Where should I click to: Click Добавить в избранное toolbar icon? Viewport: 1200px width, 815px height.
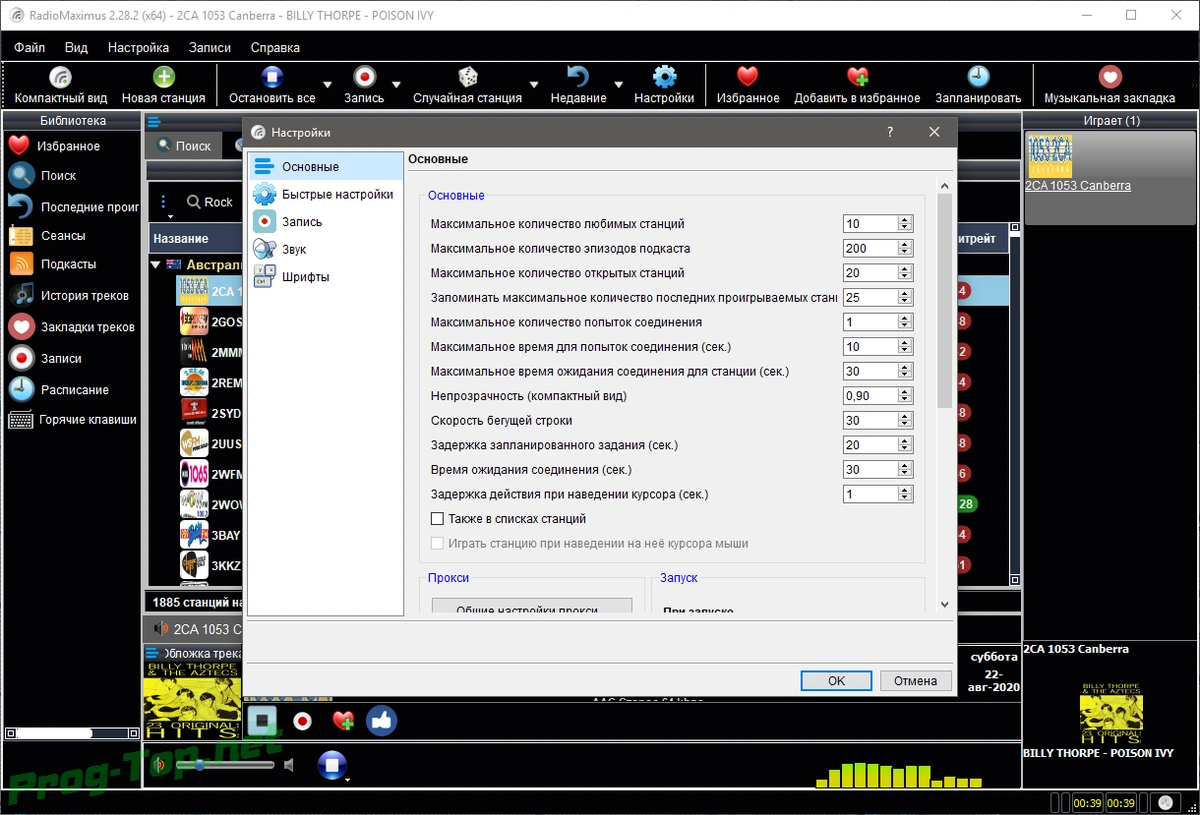[x=857, y=77]
